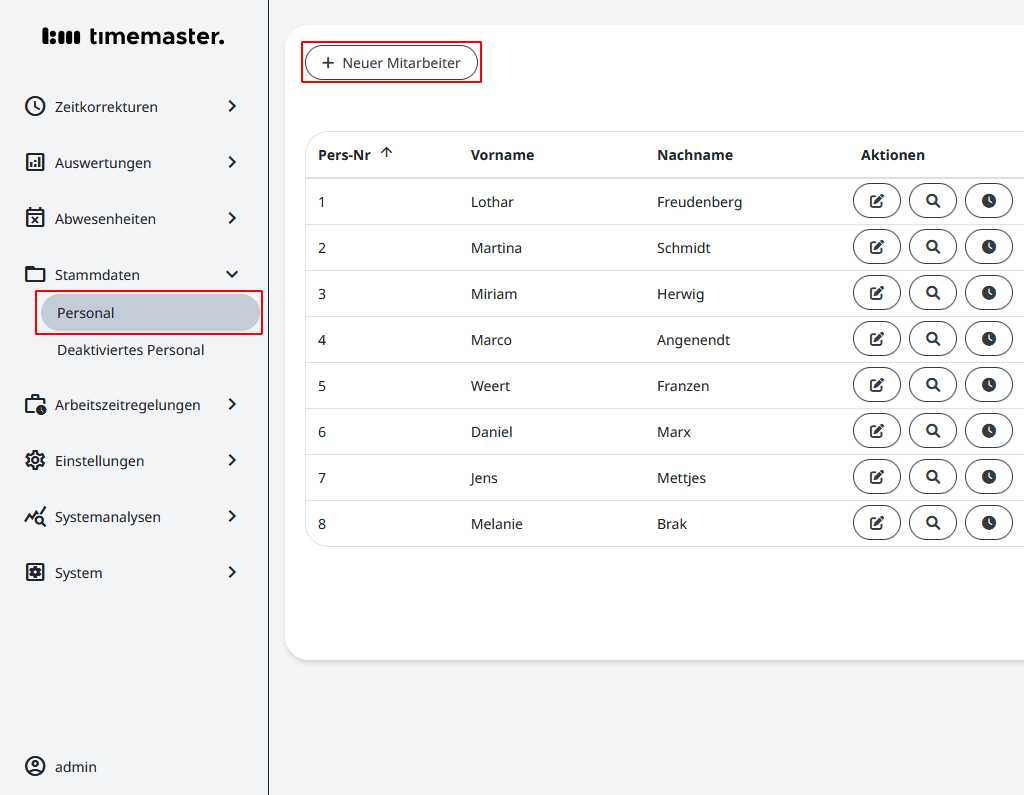The height and width of the screenshot is (795, 1024).
Task: View details of Weert Franzen via magnifier
Action: coord(932,385)
